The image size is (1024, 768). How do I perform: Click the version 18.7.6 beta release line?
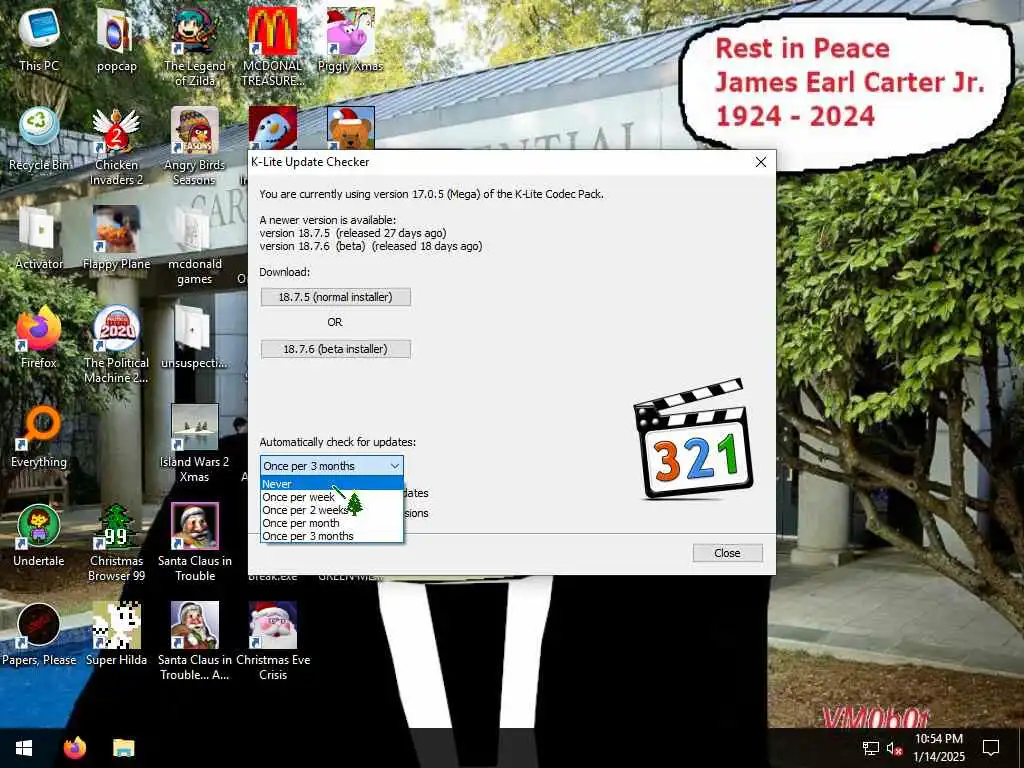pyautogui.click(x=371, y=246)
